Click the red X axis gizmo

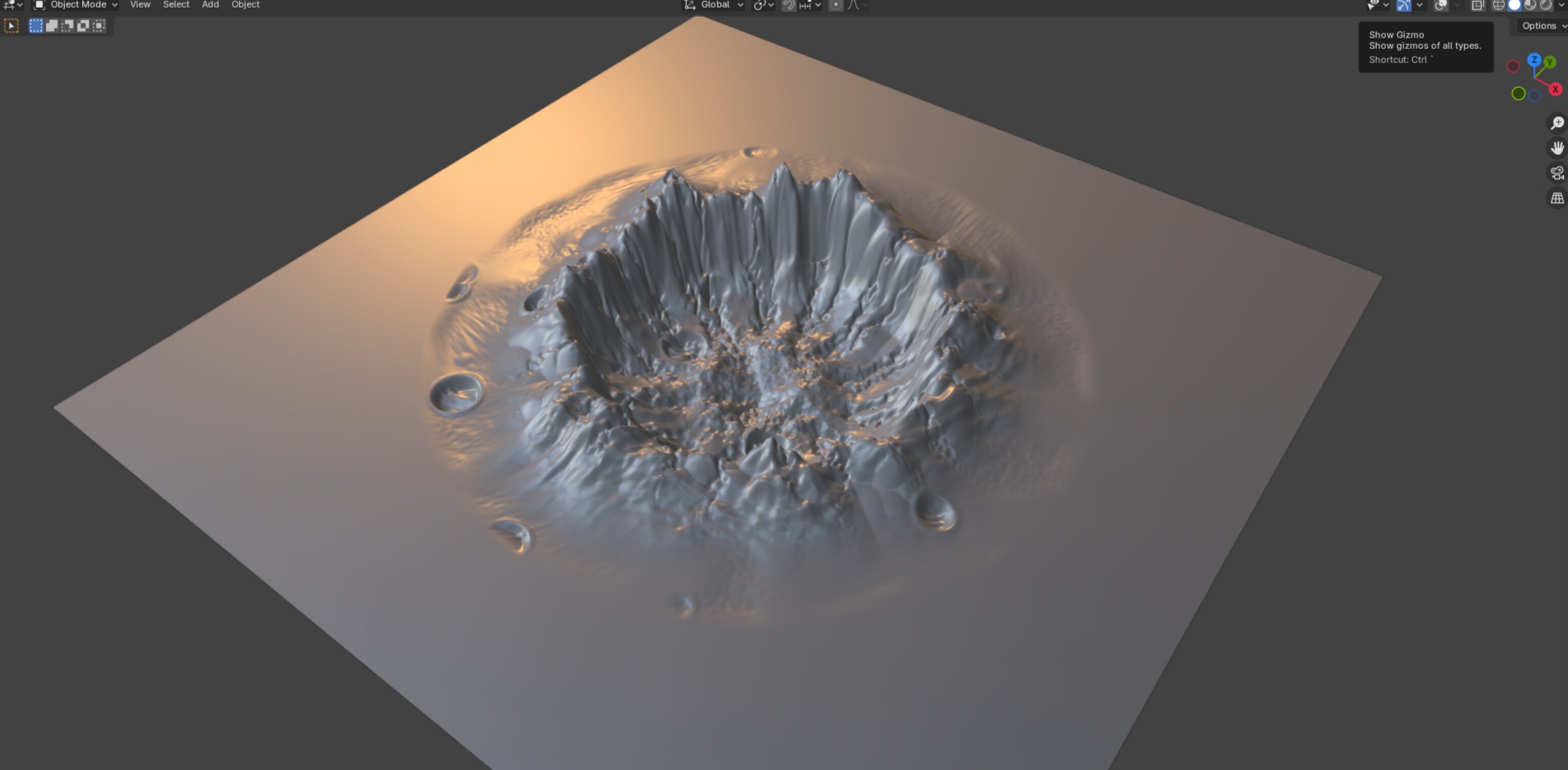1555,89
